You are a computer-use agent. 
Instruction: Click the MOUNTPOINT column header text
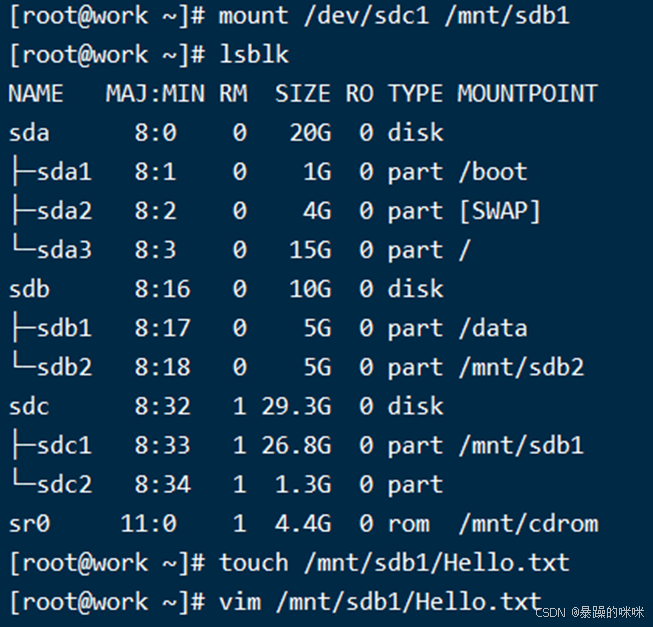pyautogui.click(x=527, y=93)
